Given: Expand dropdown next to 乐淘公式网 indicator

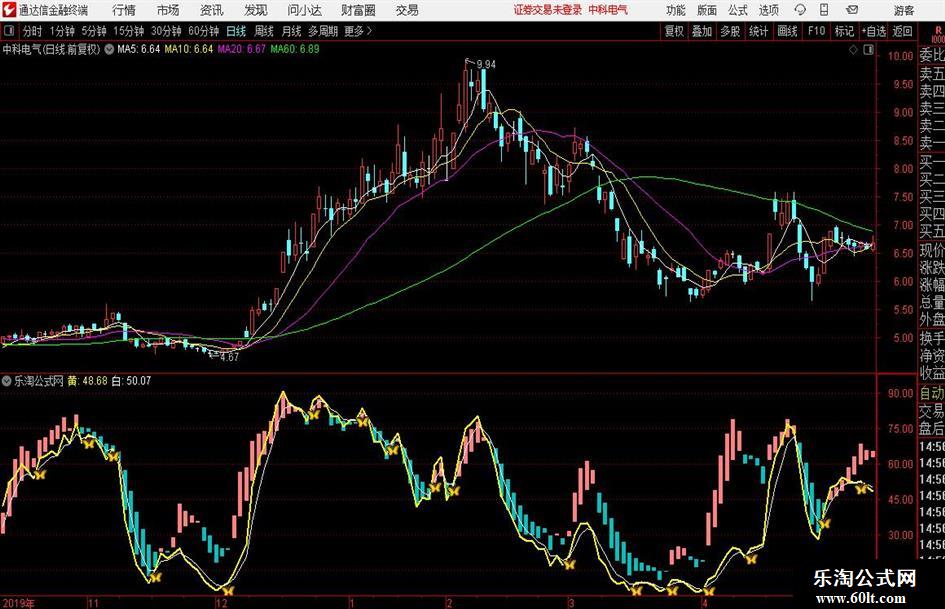Looking at the screenshot, I should (x=7, y=381).
